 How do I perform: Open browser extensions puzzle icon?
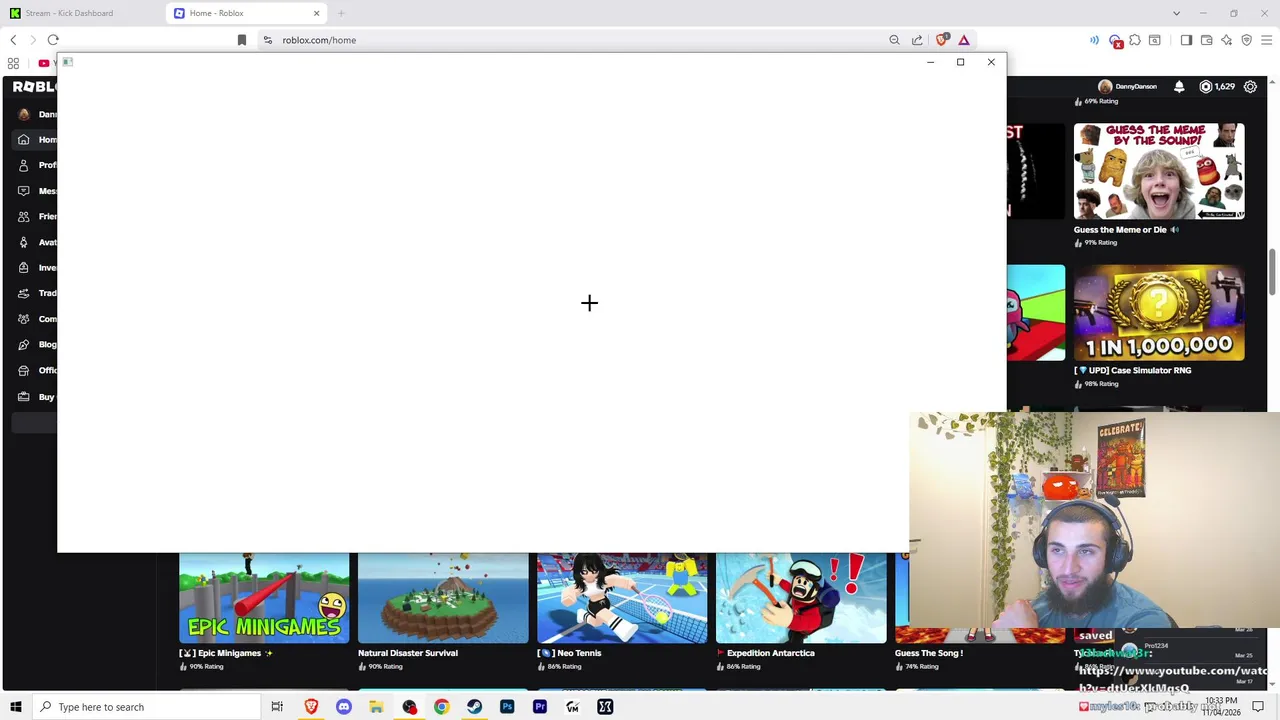(1135, 40)
